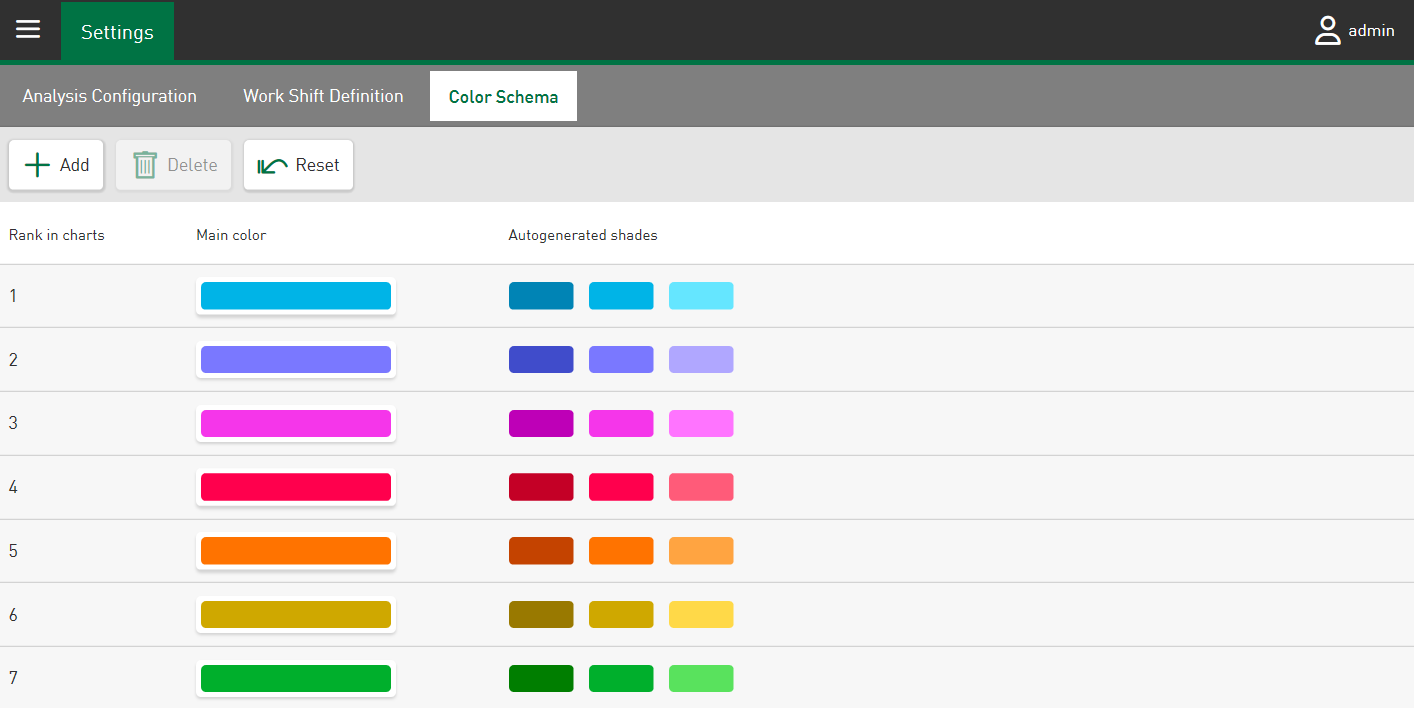This screenshot has width=1414, height=708.
Task: Click the plus icon on Add
Action: pos(37,165)
